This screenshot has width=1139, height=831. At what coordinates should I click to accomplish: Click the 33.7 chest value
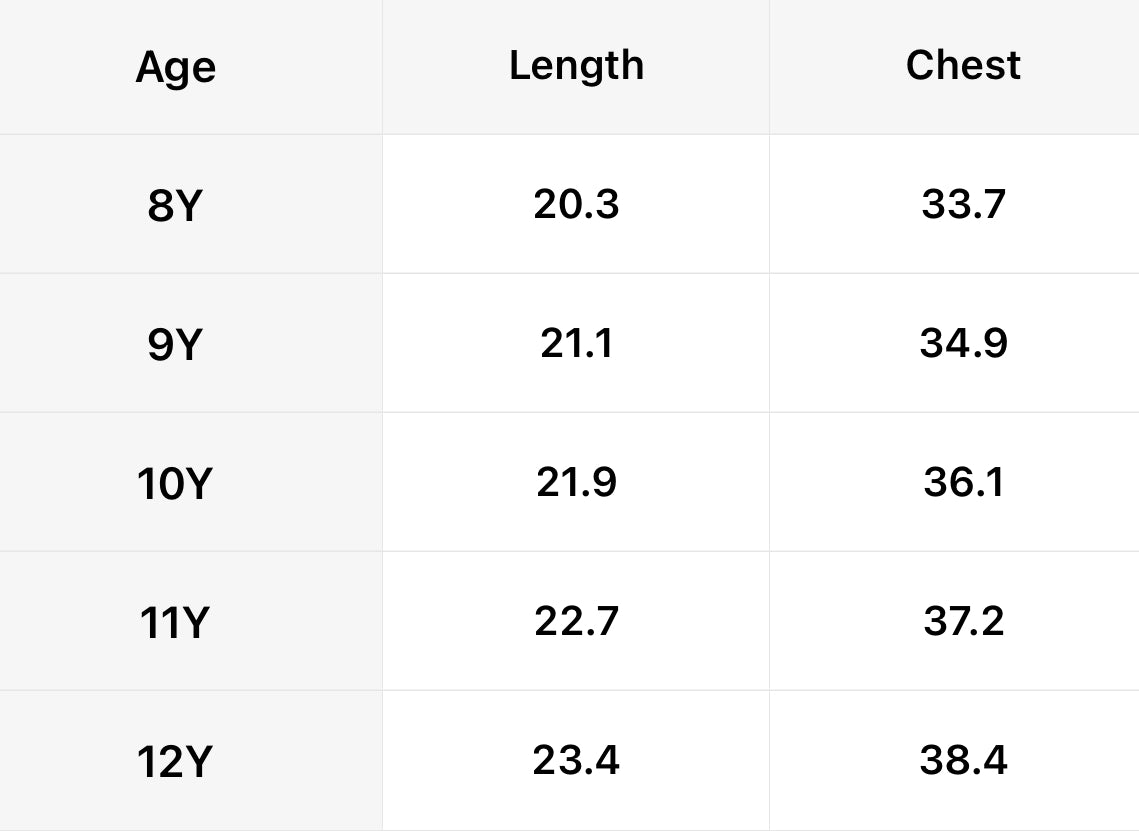[963, 204]
